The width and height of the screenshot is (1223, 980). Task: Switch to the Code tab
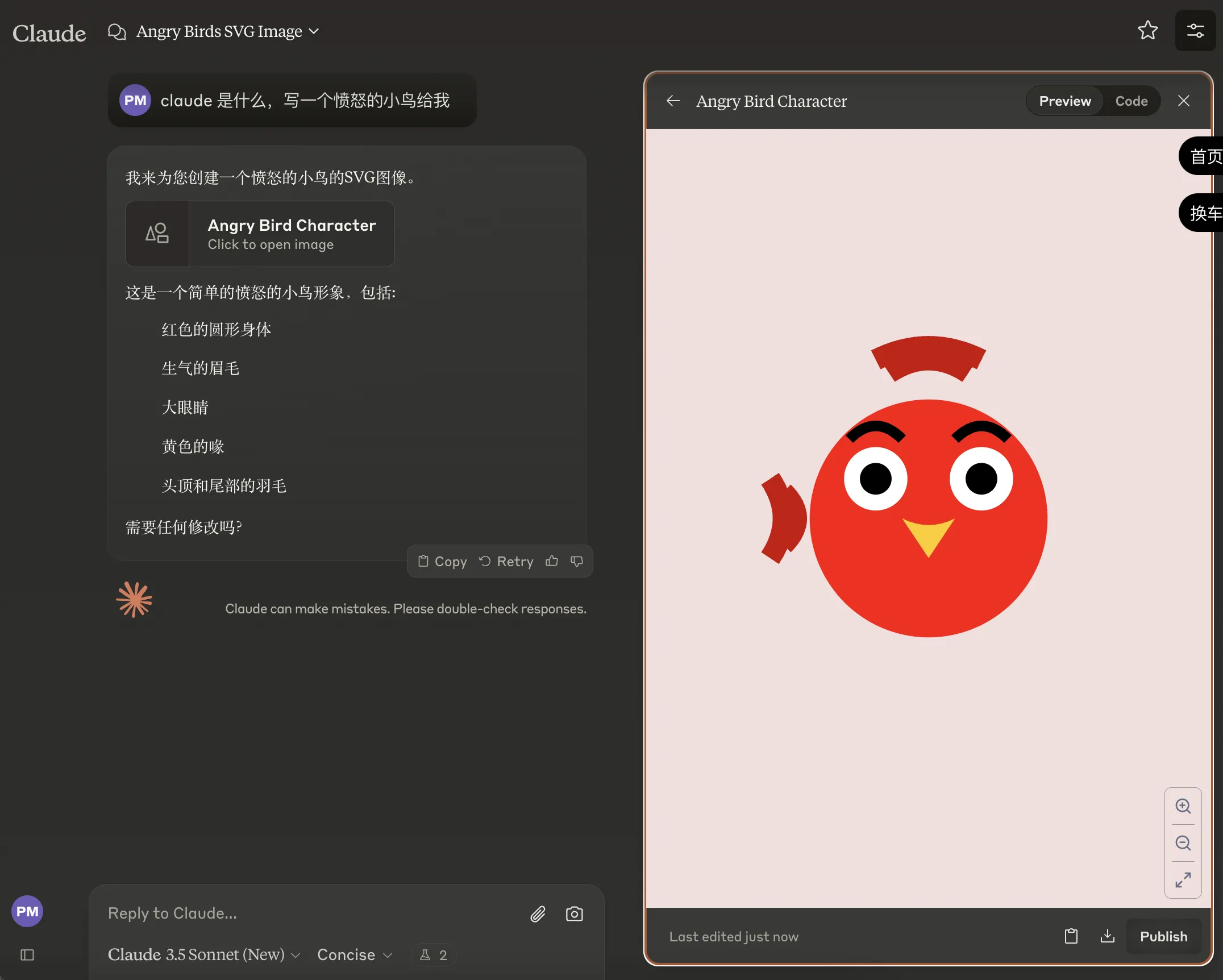pos(1131,101)
